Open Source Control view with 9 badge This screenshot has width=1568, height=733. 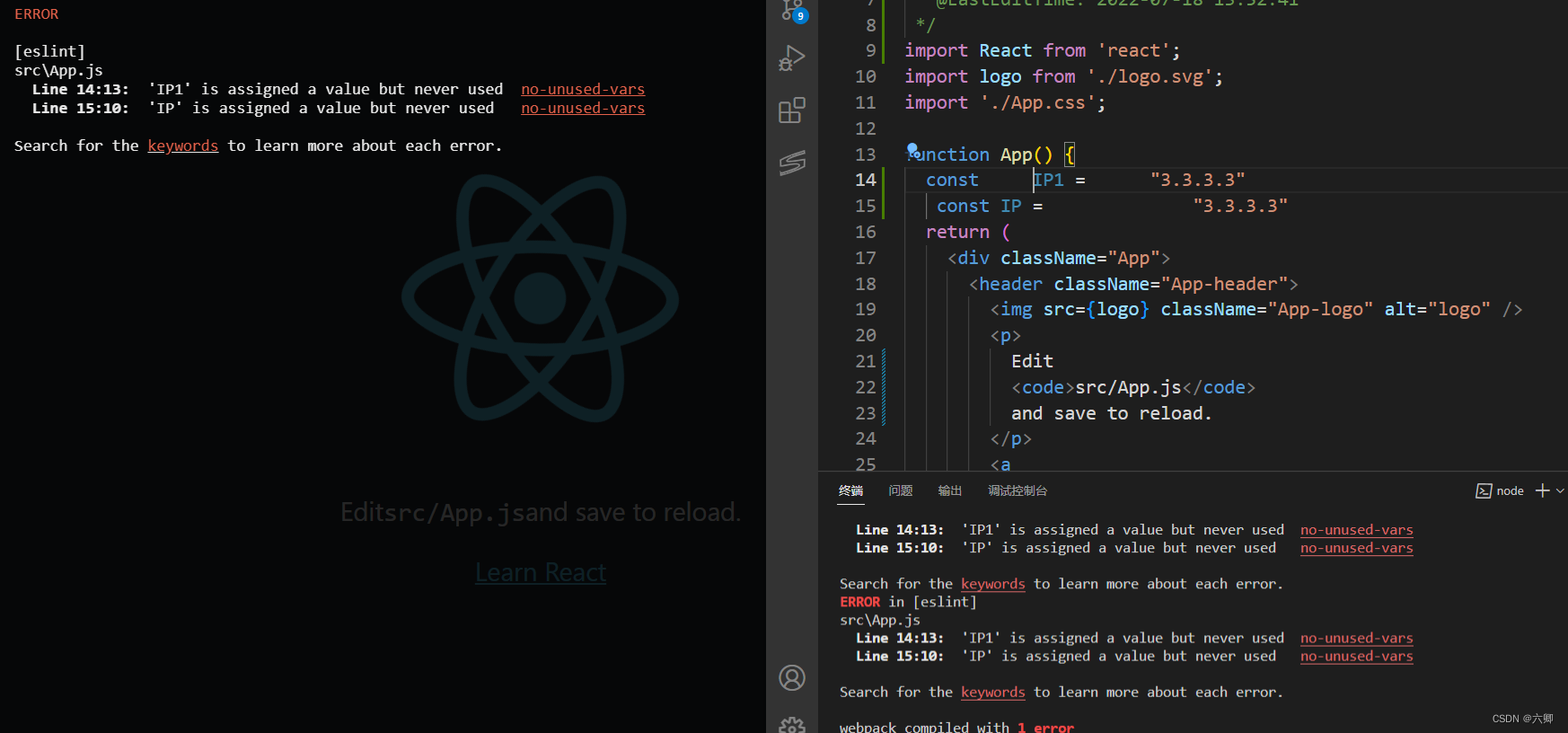(x=793, y=9)
